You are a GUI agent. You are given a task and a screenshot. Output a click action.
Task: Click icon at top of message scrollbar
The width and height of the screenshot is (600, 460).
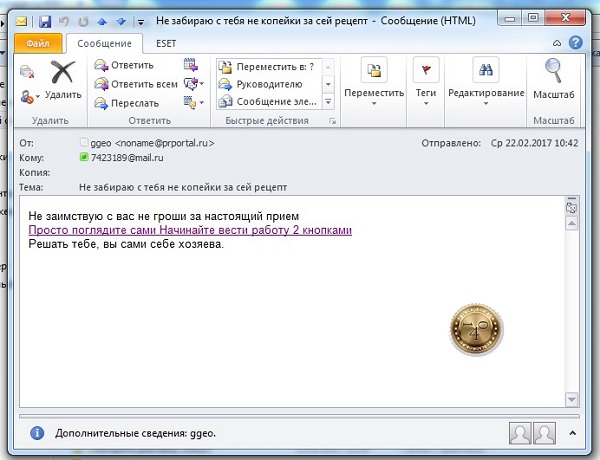pos(571,208)
